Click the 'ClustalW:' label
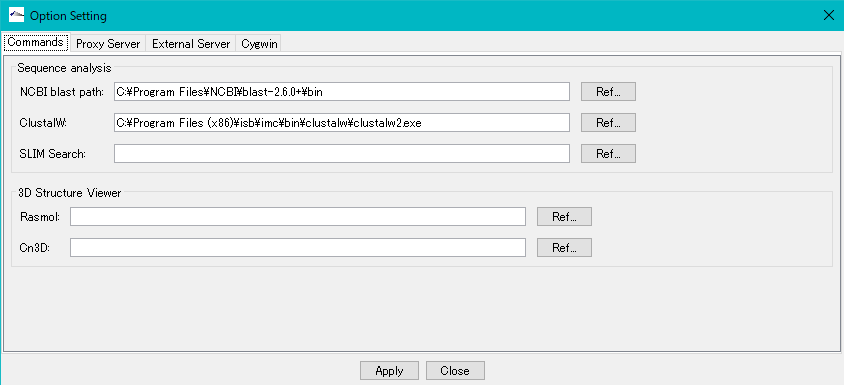 pyautogui.click(x=42, y=123)
